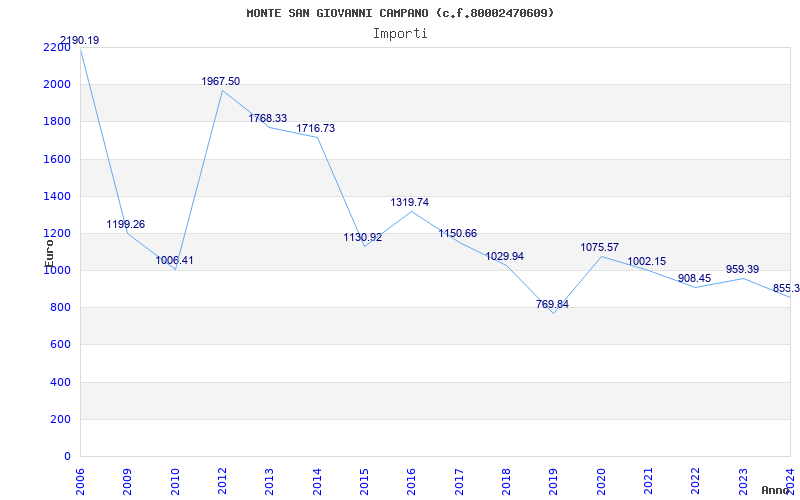
Task: Click the 1200 y-axis tick label
Action: (x=57, y=234)
